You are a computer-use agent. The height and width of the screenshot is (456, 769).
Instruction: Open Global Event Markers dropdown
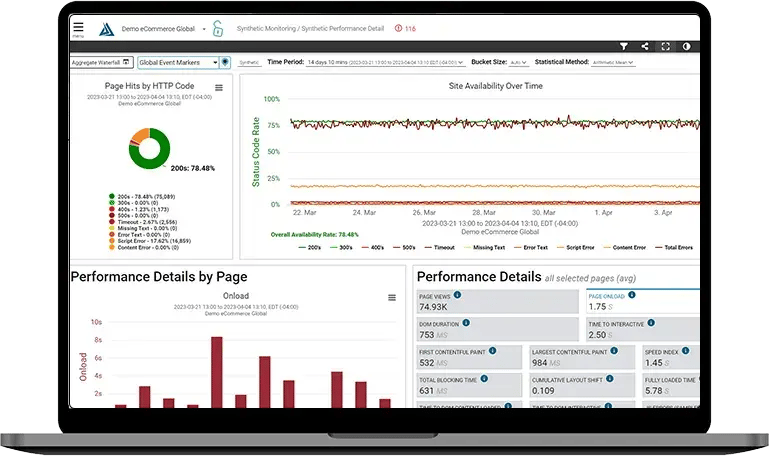178,62
